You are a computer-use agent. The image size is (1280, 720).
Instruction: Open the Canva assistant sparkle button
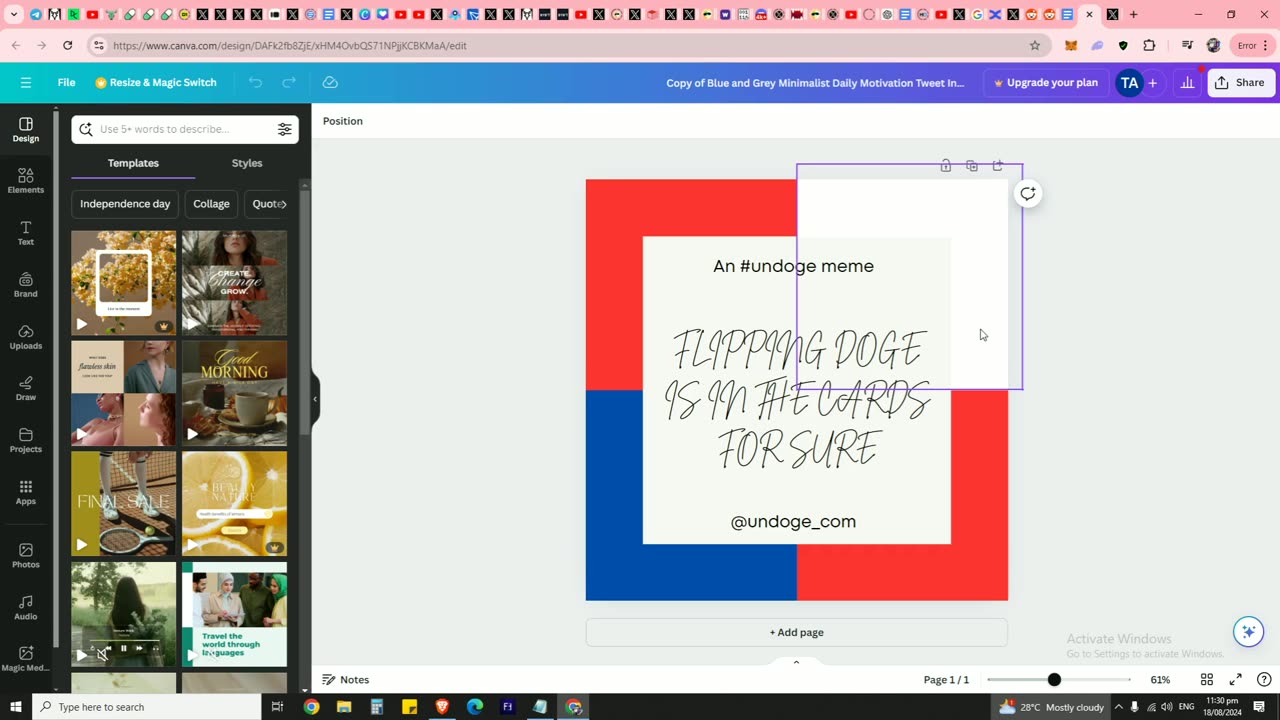pyautogui.click(x=1248, y=632)
